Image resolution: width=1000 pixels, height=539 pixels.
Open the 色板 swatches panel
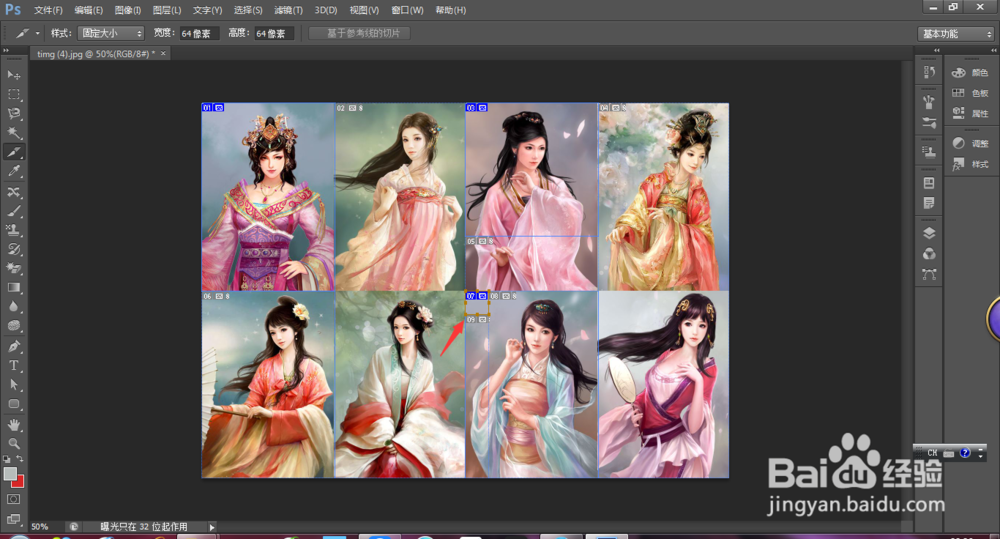[970, 93]
